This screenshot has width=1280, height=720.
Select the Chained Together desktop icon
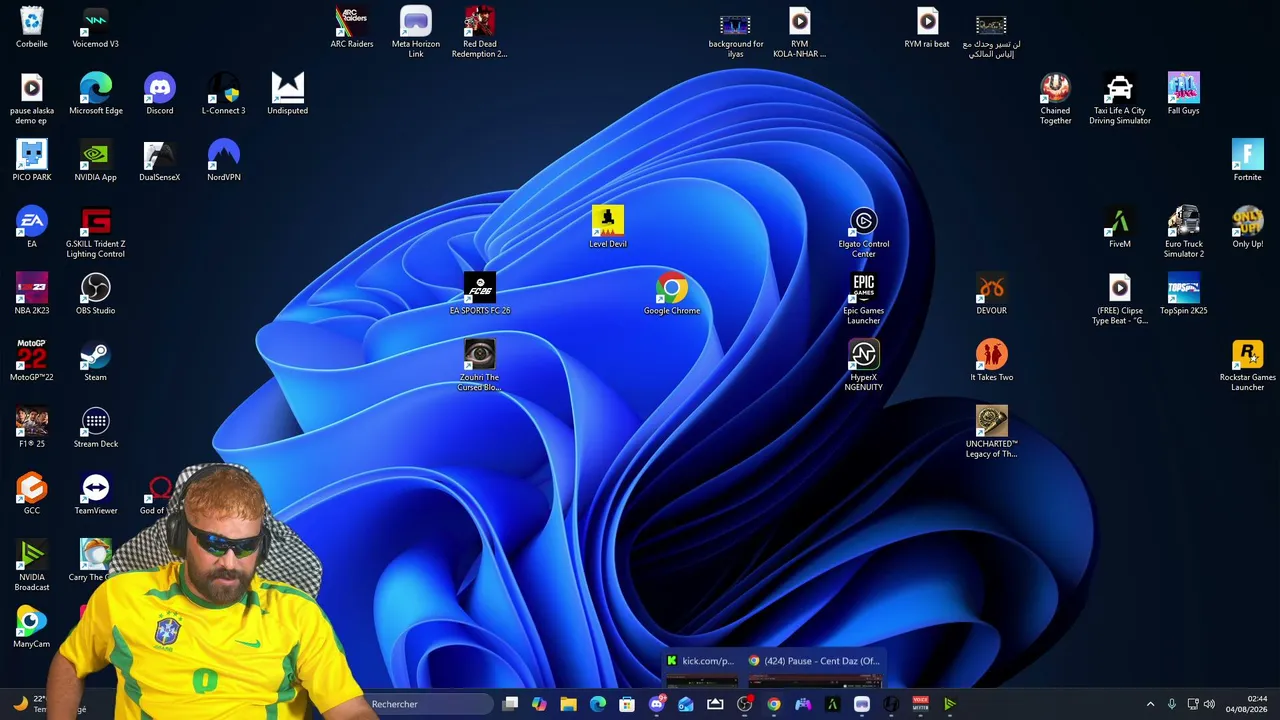1055,99
